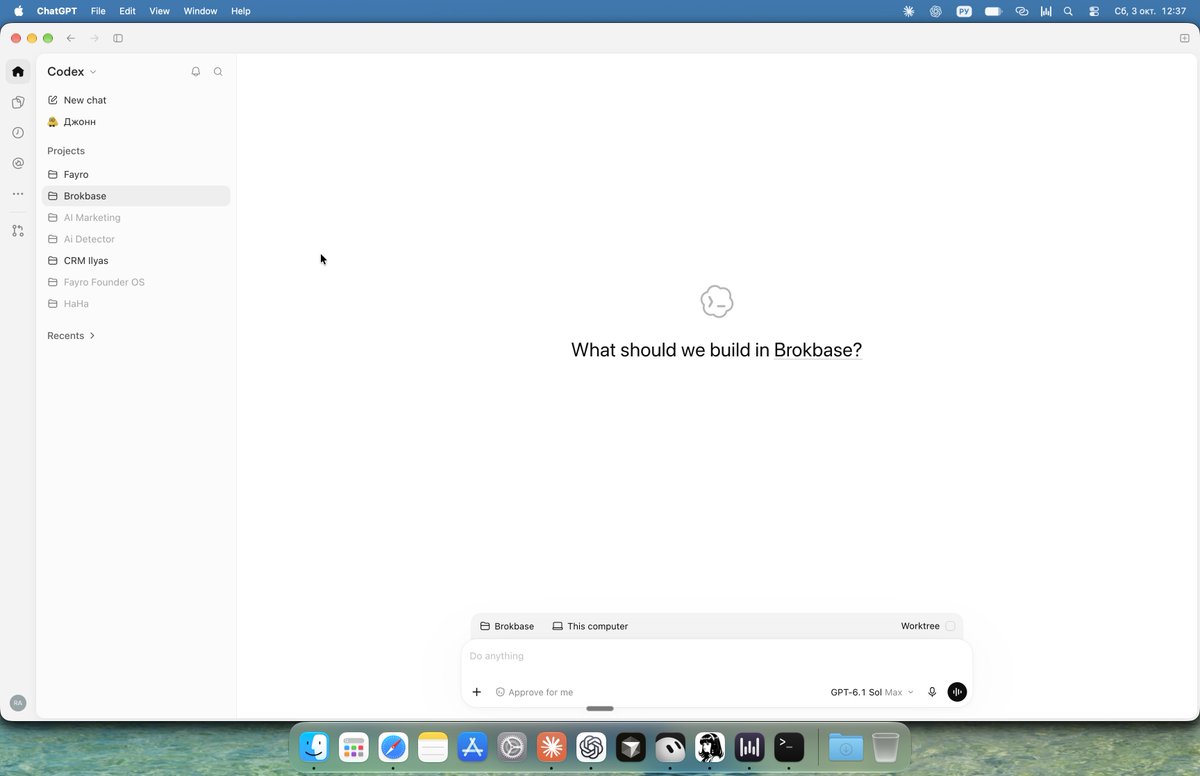Click the git pull request icon in the rail
The width and height of the screenshot is (1200, 776).
tap(18, 231)
